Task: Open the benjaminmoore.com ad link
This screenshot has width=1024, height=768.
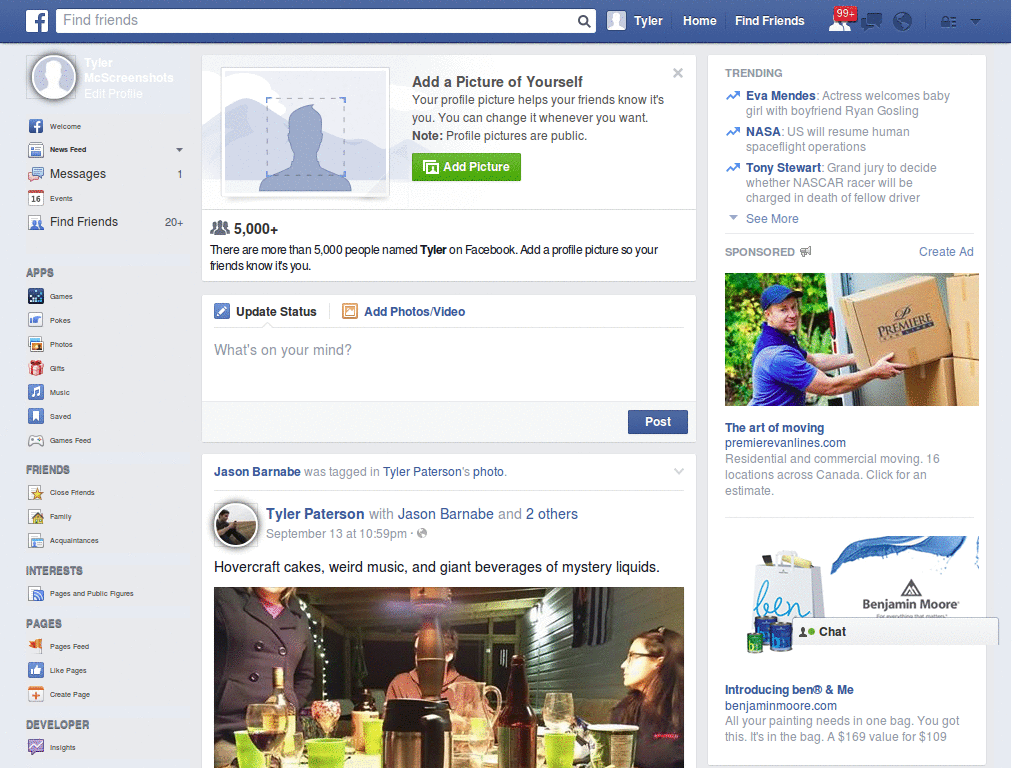Action: [780, 706]
